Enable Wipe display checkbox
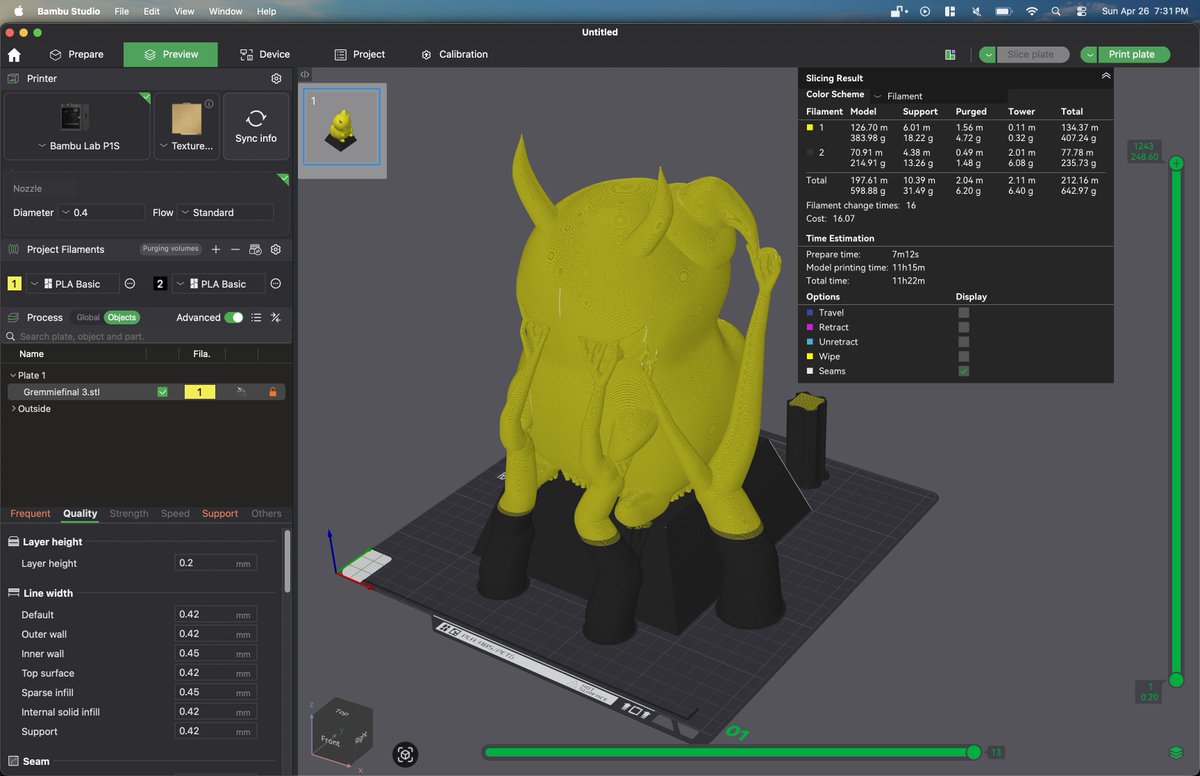This screenshot has height=776, width=1200. (x=964, y=356)
